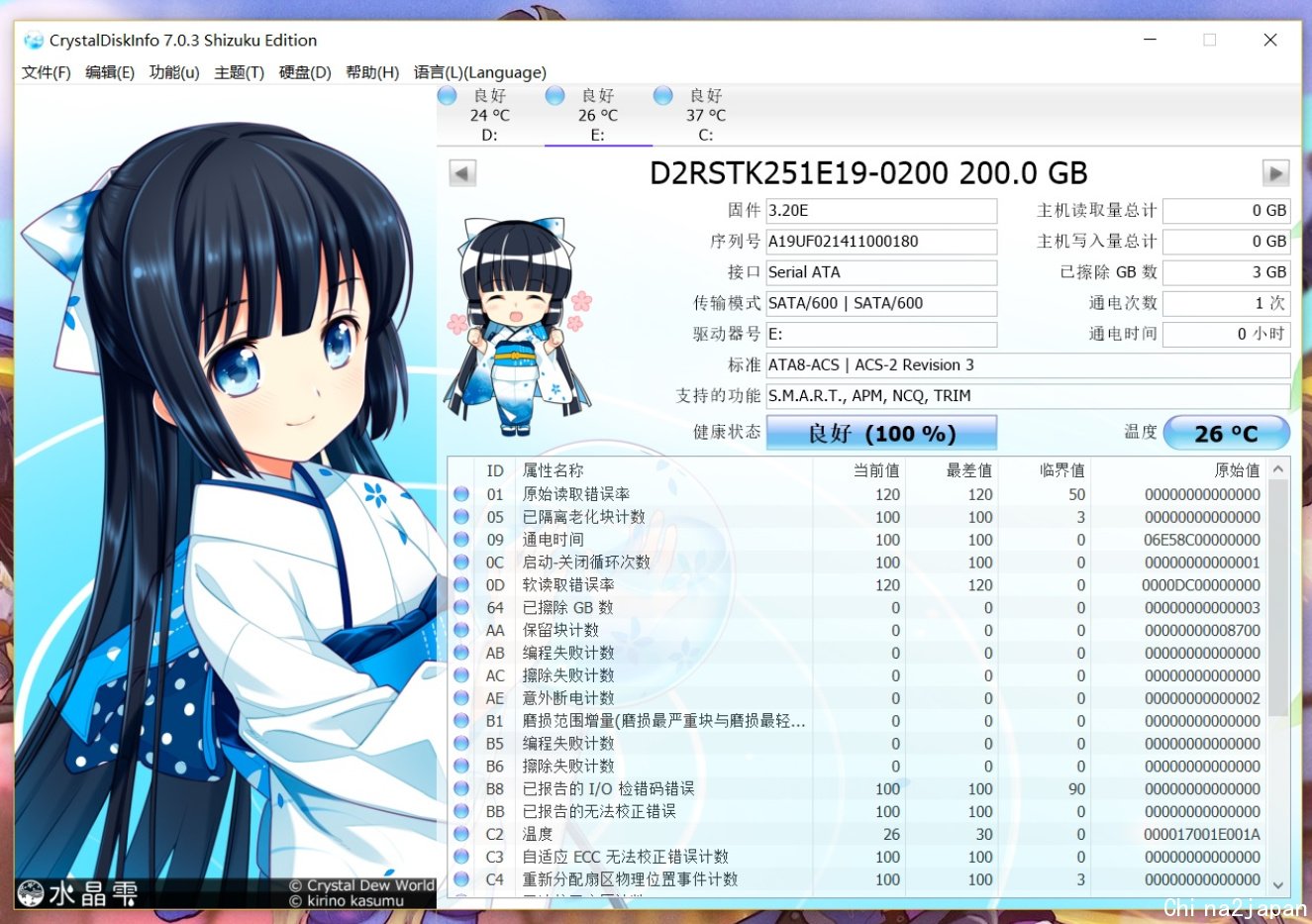Select the 启动-关闭循环次数 attribute row
The image size is (1312, 924).
(x=858, y=563)
